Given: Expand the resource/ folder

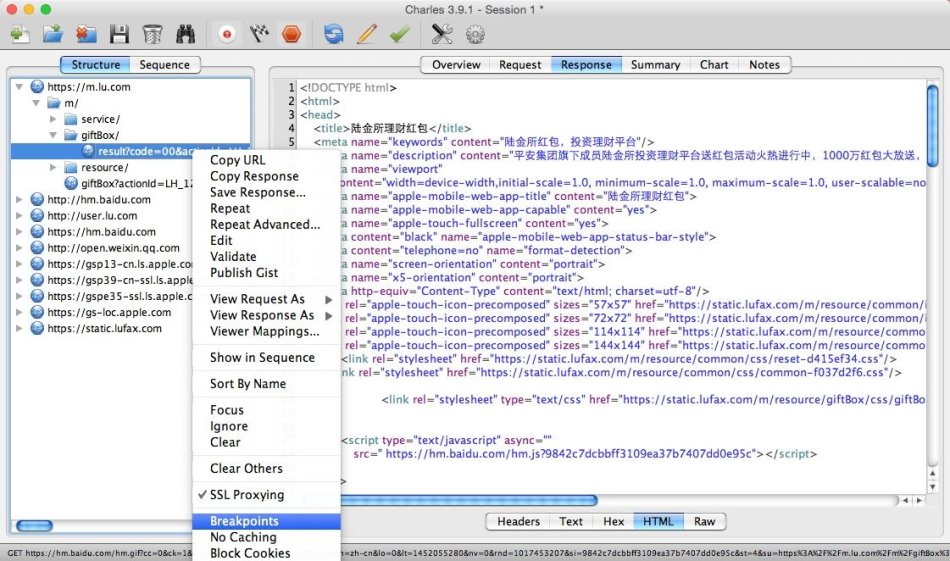Looking at the screenshot, I should click(x=53, y=167).
